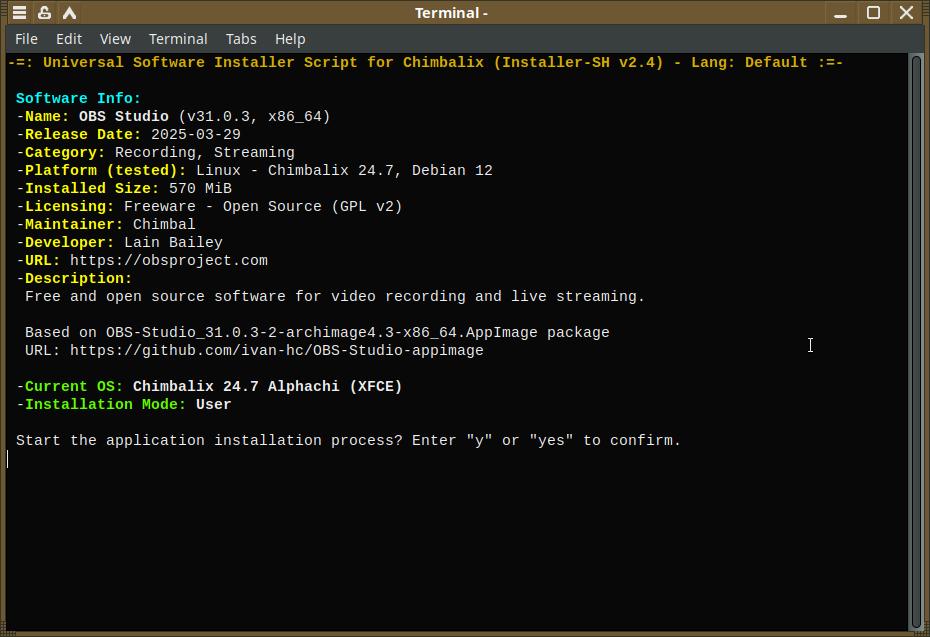Open the View menu
This screenshot has height=637, width=930.
point(115,39)
